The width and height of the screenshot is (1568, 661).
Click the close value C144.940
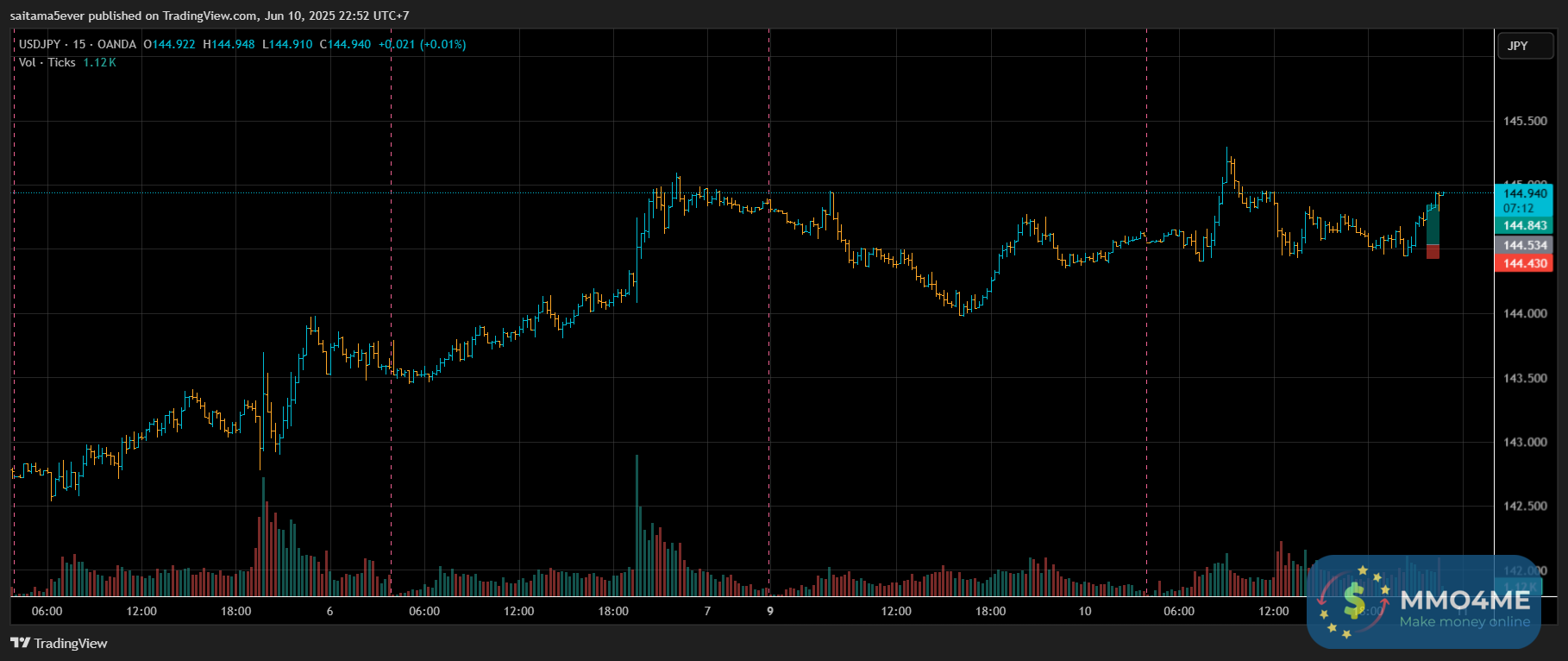click(346, 44)
